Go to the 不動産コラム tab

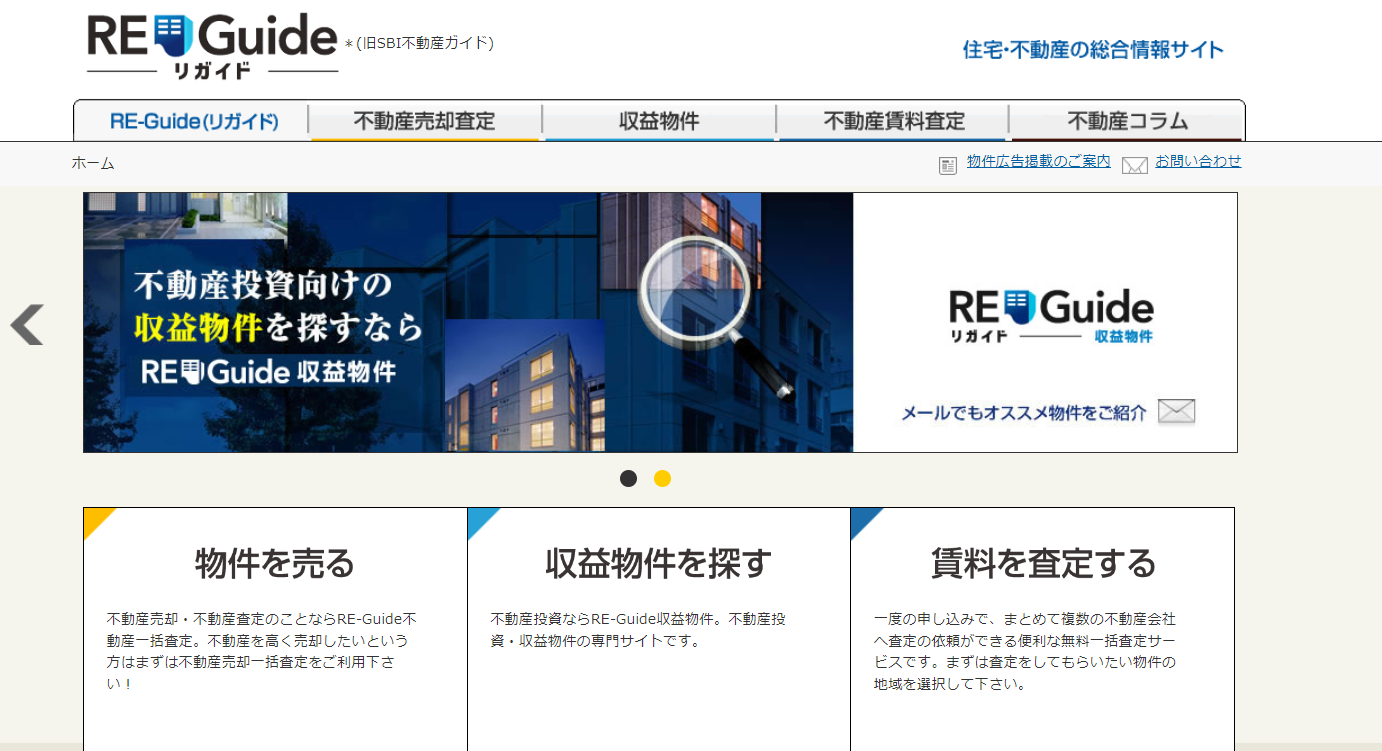point(1127,121)
